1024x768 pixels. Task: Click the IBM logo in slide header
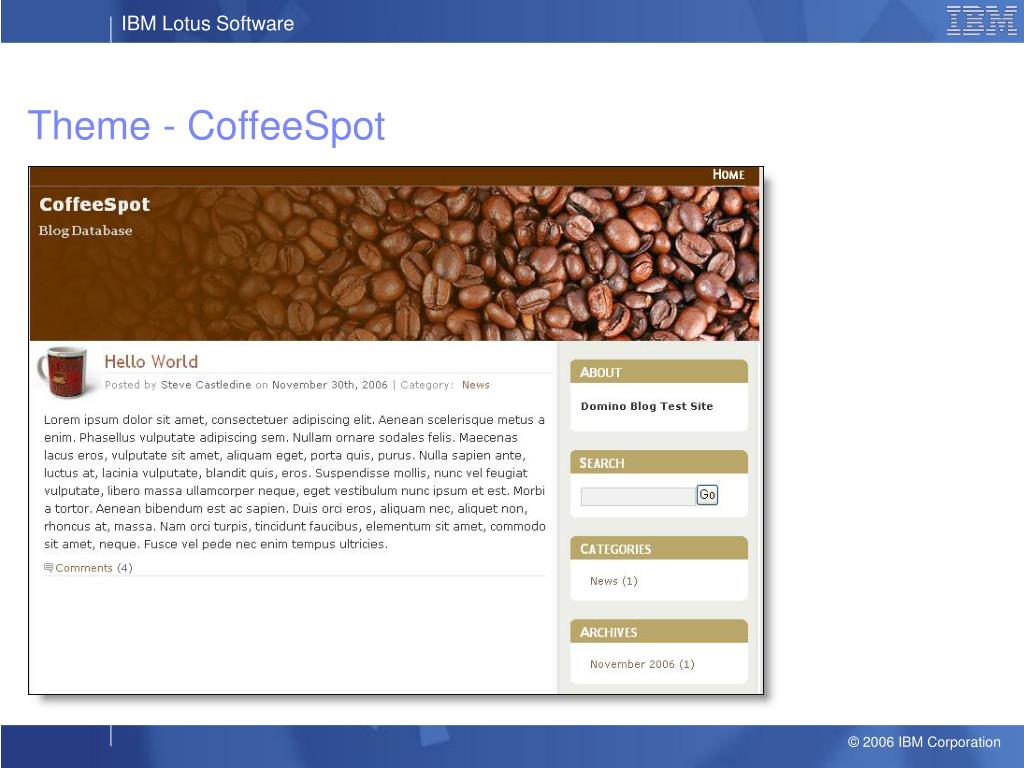[x=981, y=20]
